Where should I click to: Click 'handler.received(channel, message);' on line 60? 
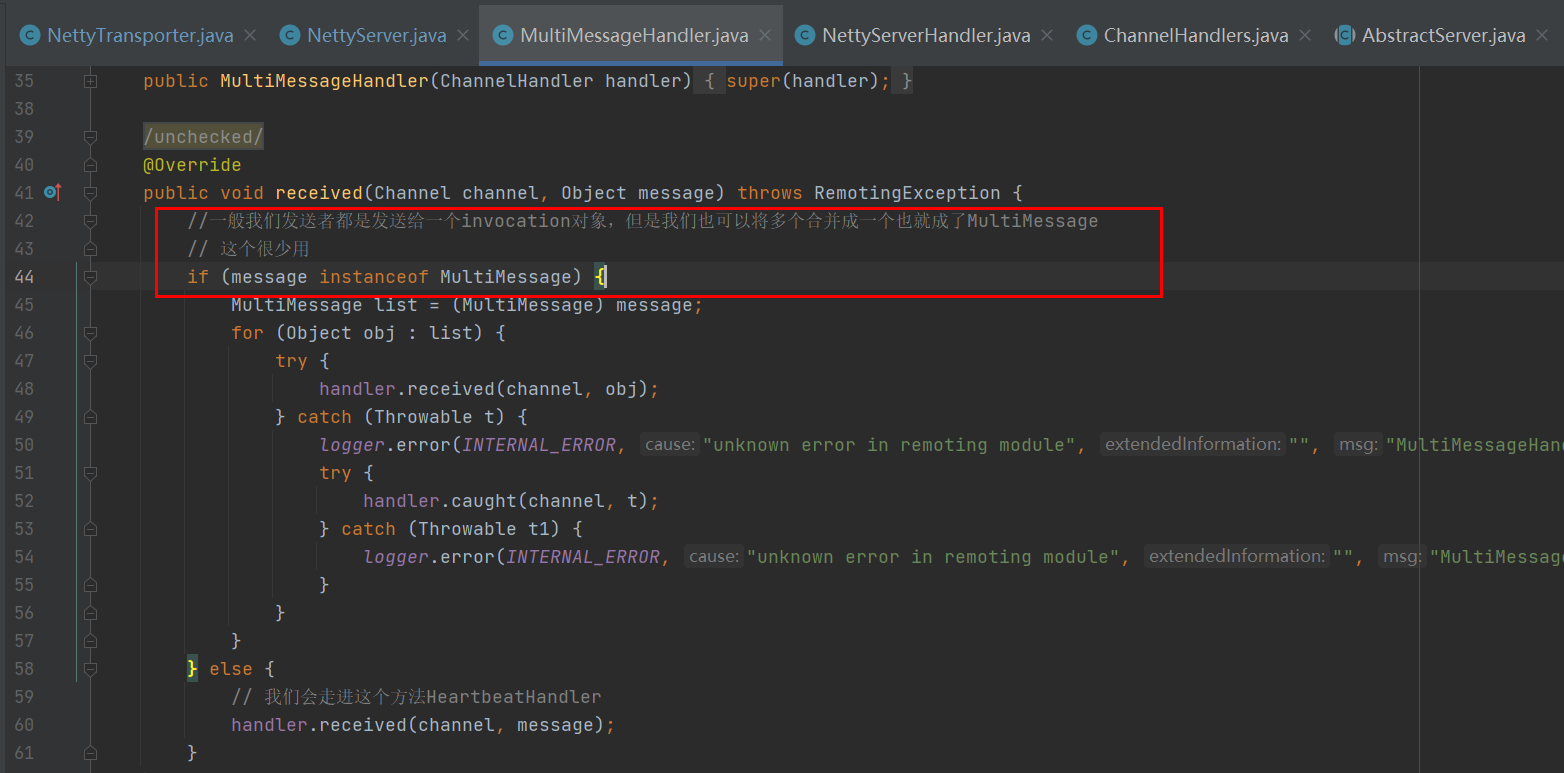pyautogui.click(x=423, y=725)
